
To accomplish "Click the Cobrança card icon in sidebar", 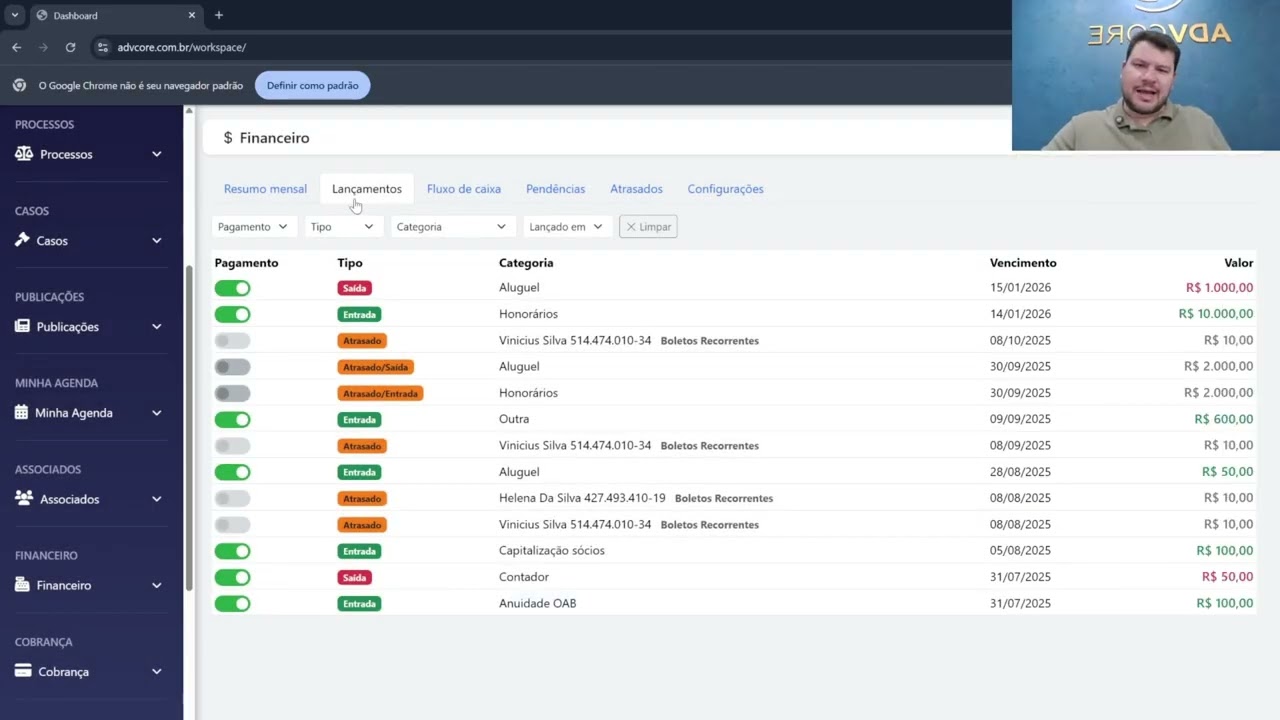I will point(23,671).
